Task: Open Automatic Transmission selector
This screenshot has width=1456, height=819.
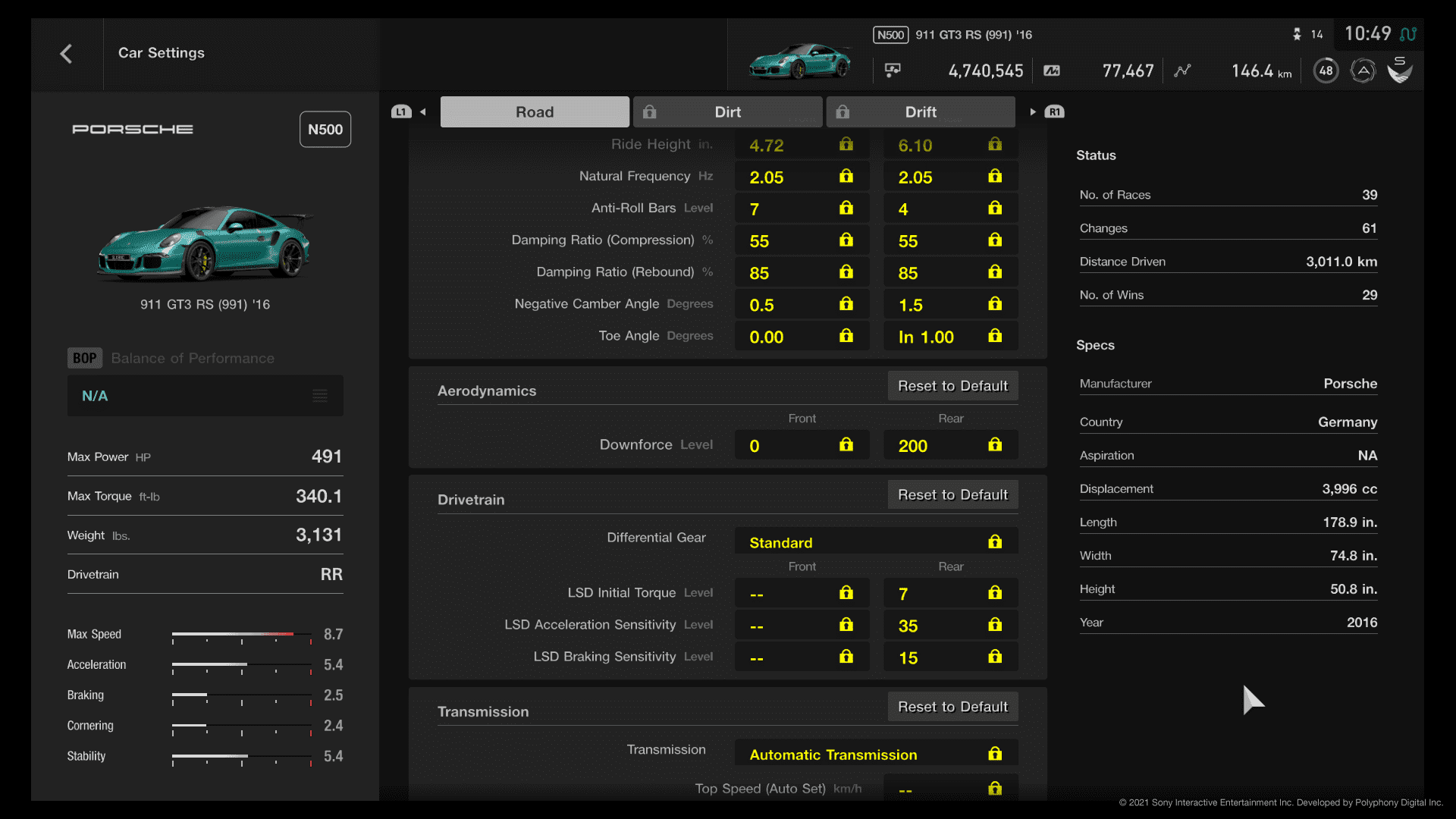Action: tap(877, 754)
